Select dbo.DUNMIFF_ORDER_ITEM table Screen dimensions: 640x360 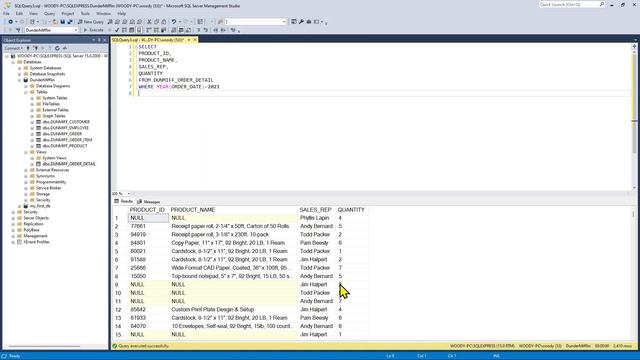tap(67, 140)
